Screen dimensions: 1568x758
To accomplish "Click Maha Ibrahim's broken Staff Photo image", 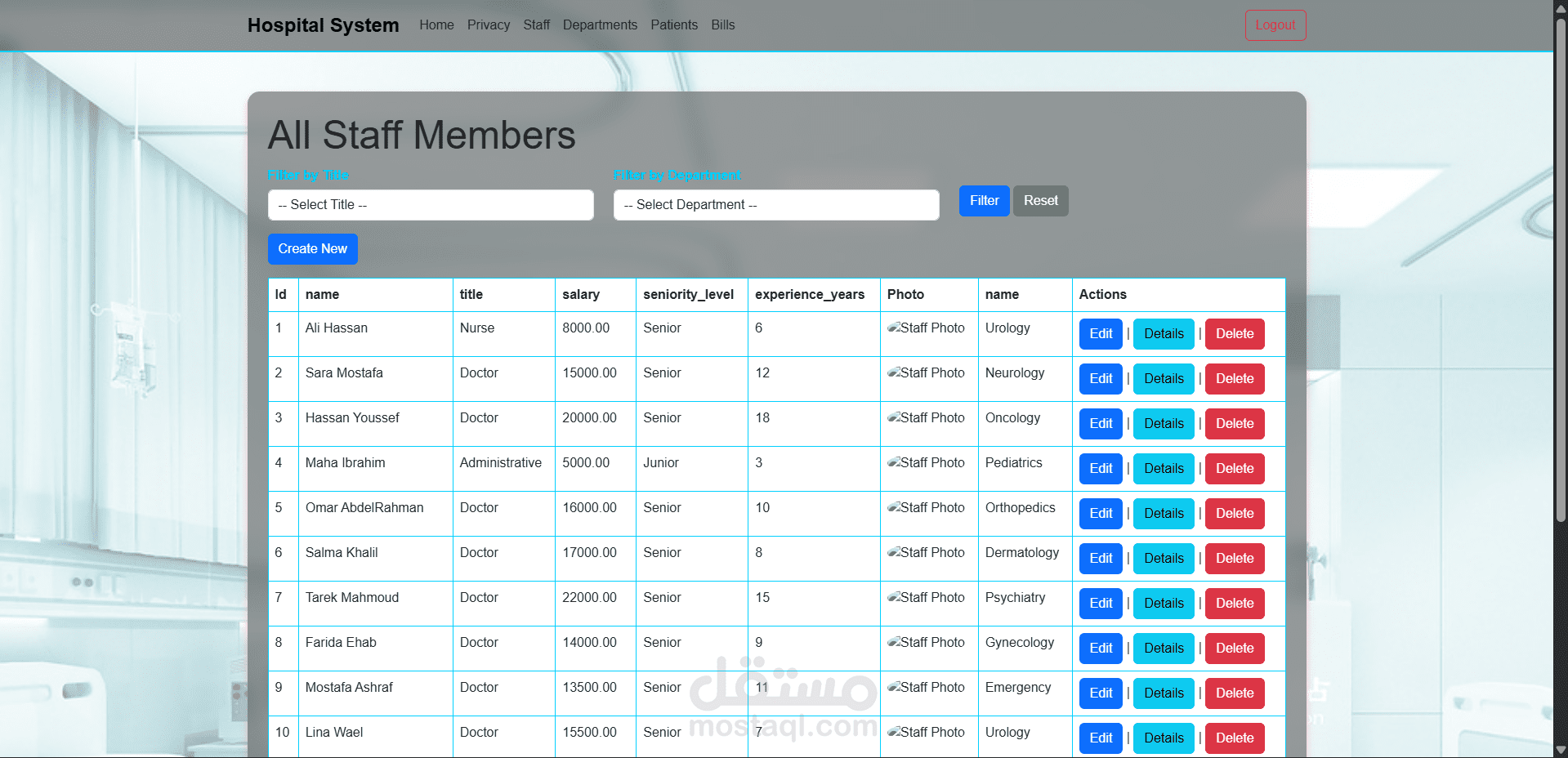I will click(x=926, y=463).
